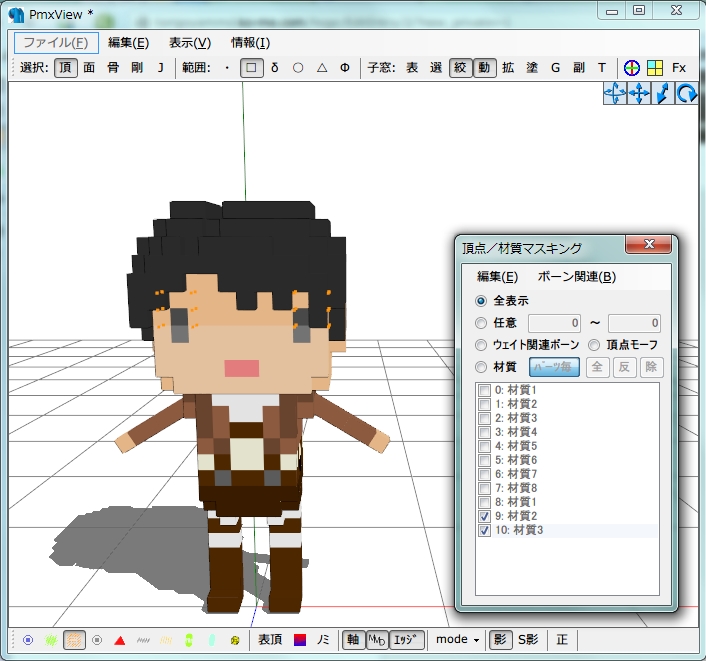Choose the triangle range selection tool

(322, 68)
